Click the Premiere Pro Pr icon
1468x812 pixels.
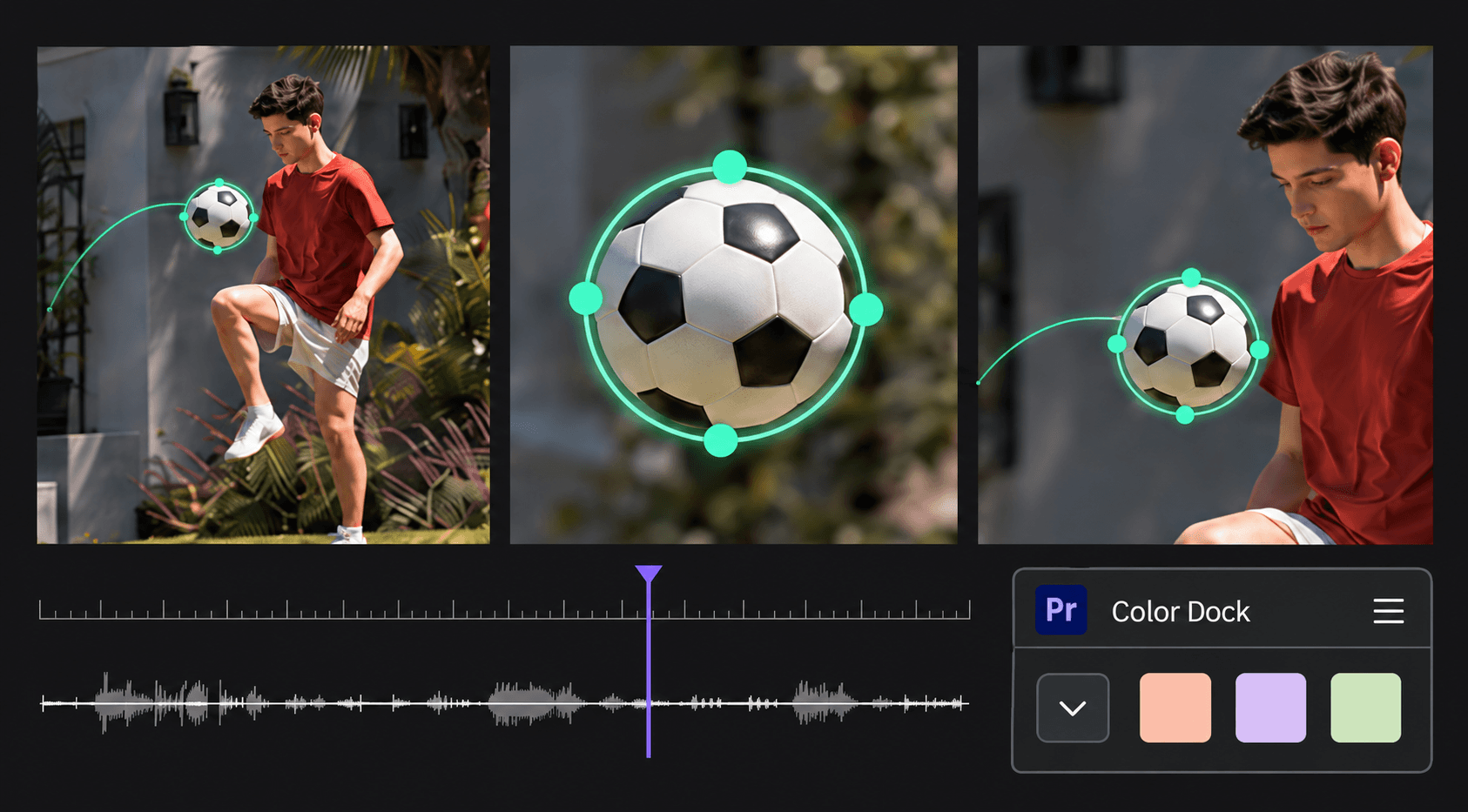point(1061,610)
